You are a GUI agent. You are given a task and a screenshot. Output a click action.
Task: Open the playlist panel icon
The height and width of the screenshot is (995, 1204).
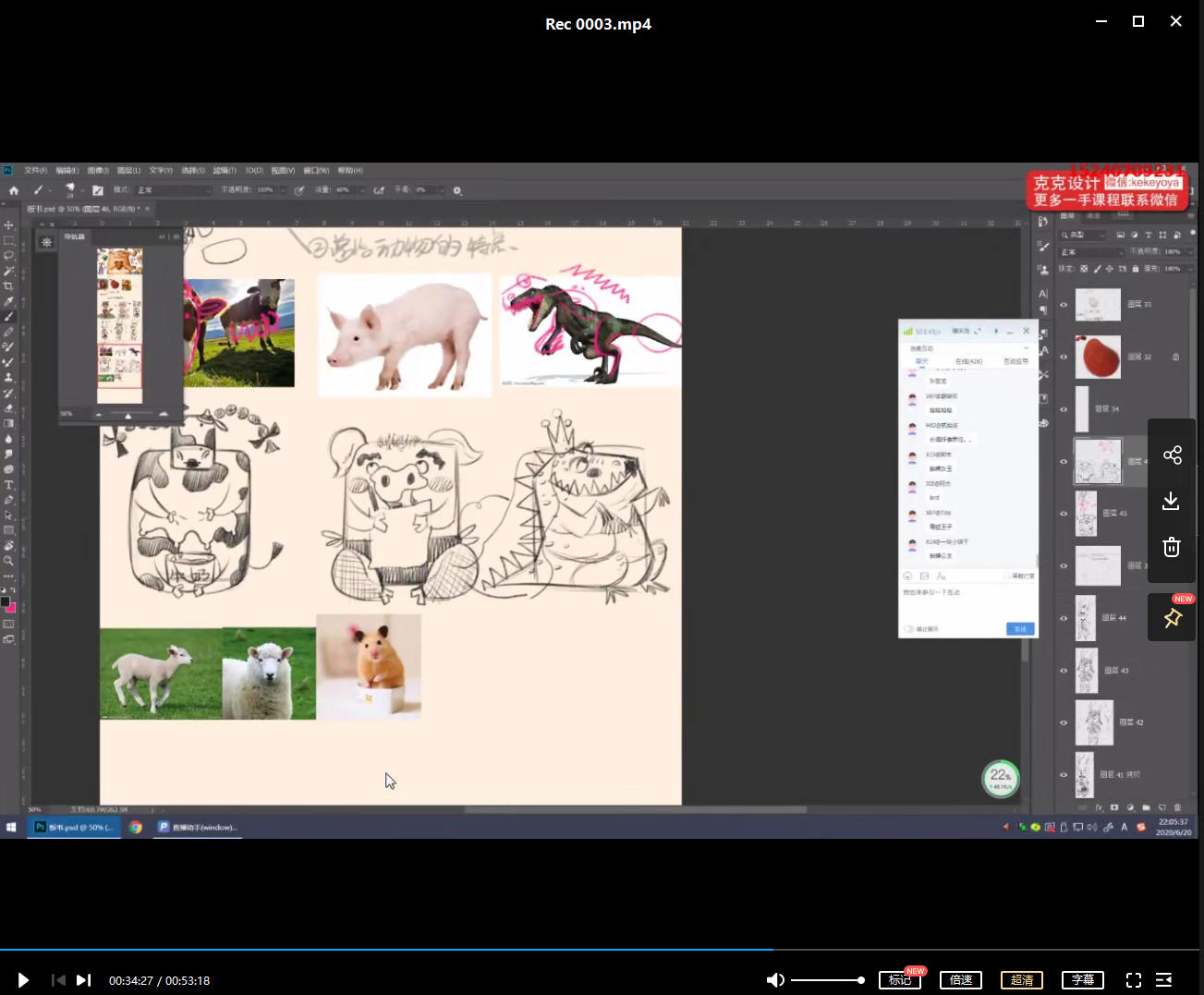[x=1164, y=980]
